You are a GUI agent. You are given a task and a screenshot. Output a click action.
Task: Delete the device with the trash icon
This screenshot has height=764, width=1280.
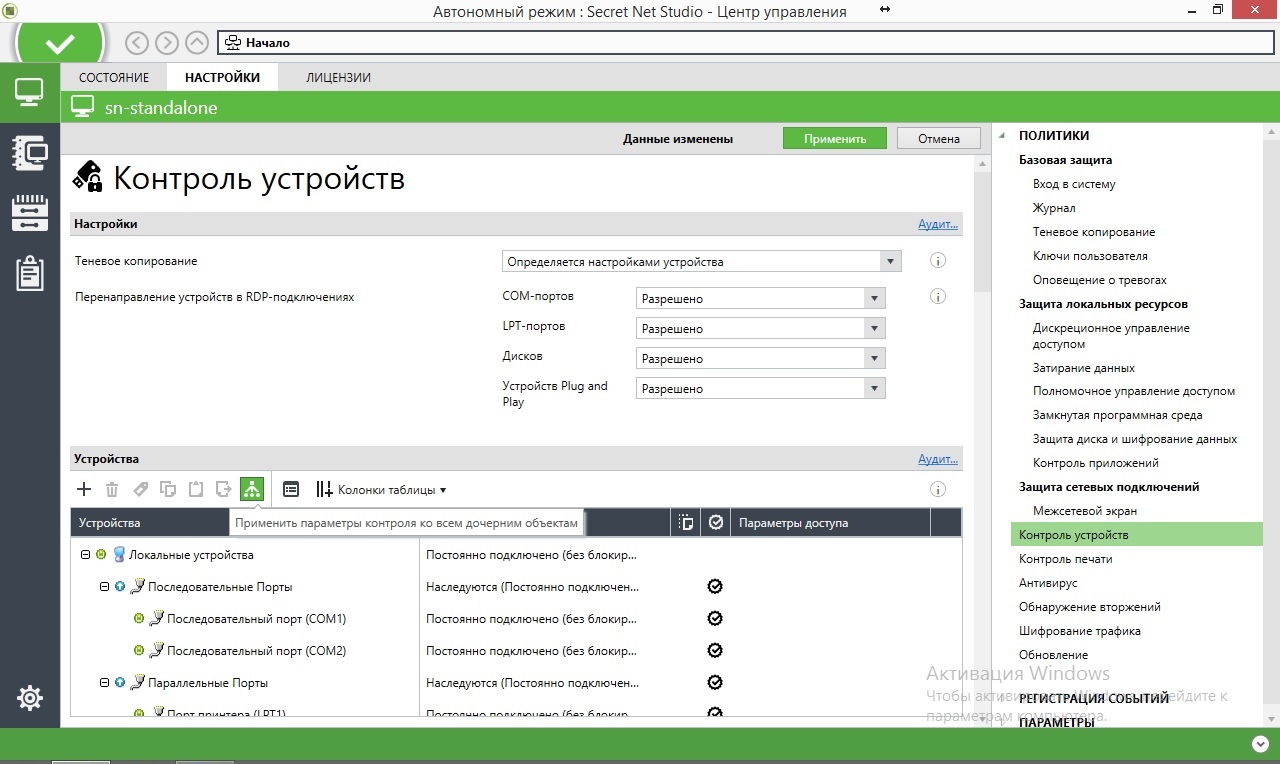[112, 489]
